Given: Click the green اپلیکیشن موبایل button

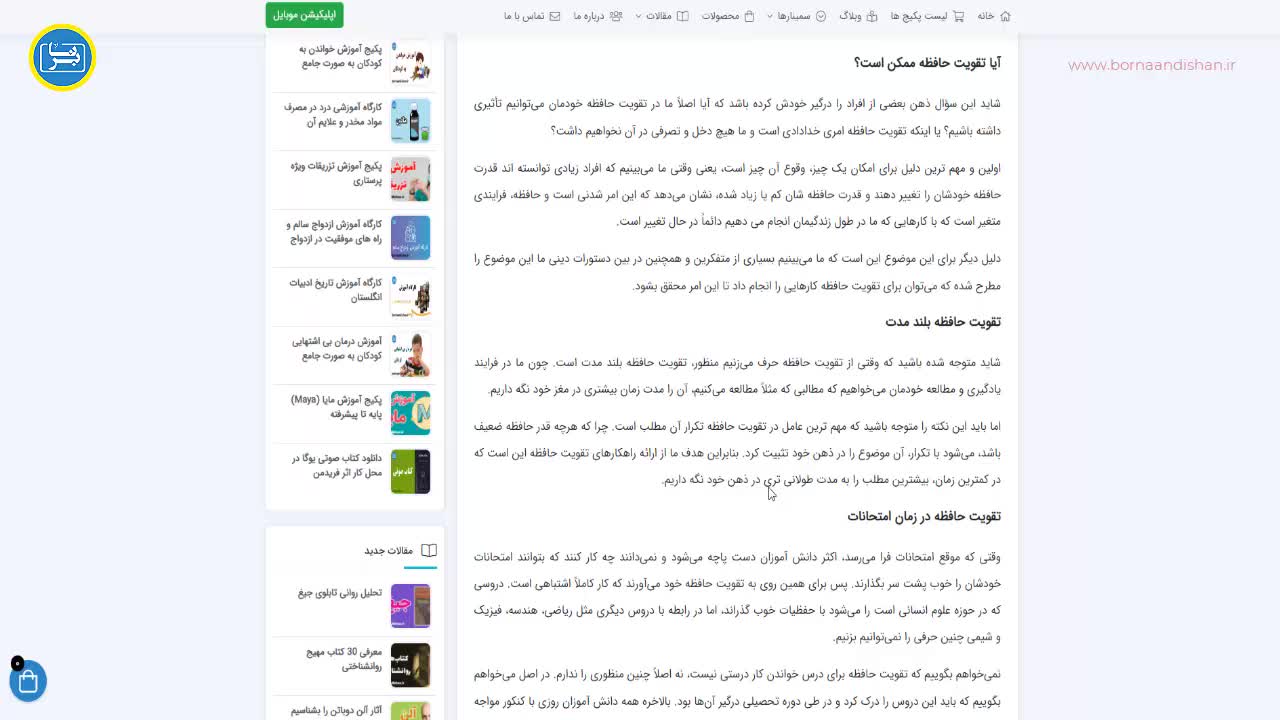Looking at the screenshot, I should coord(304,15).
